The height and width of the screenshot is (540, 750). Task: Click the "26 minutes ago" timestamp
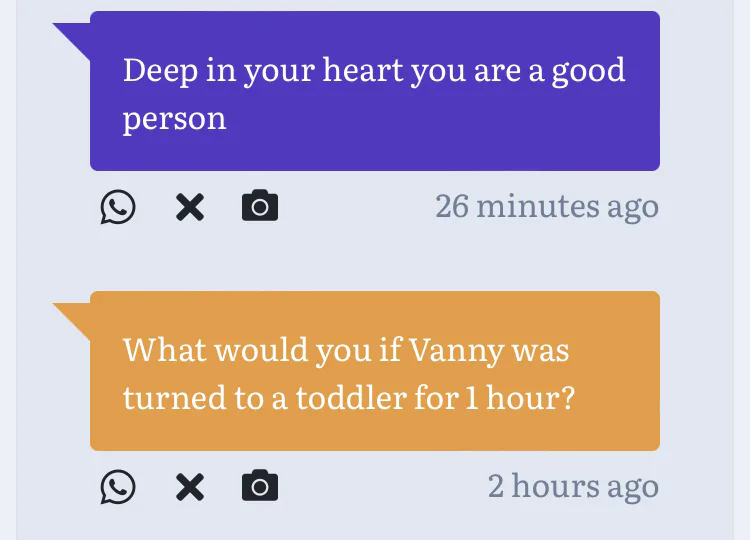click(547, 206)
